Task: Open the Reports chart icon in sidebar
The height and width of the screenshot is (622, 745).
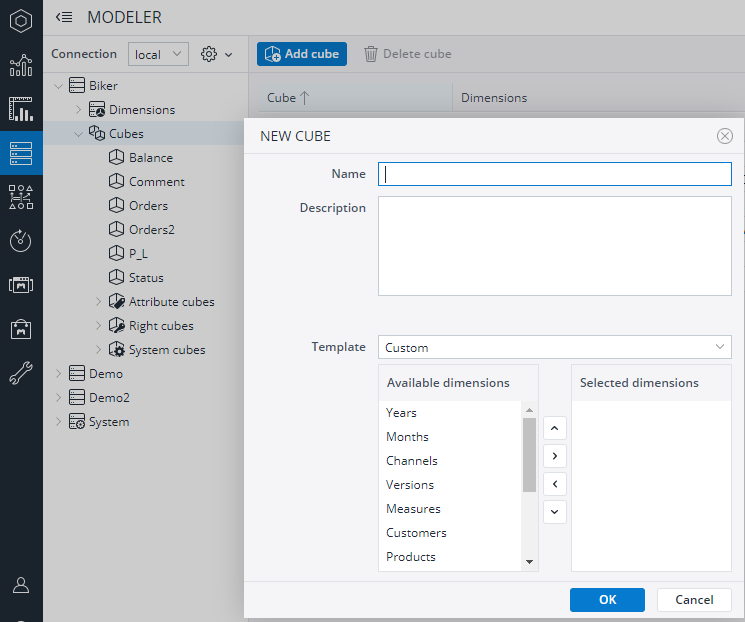Action: pos(21,66)
